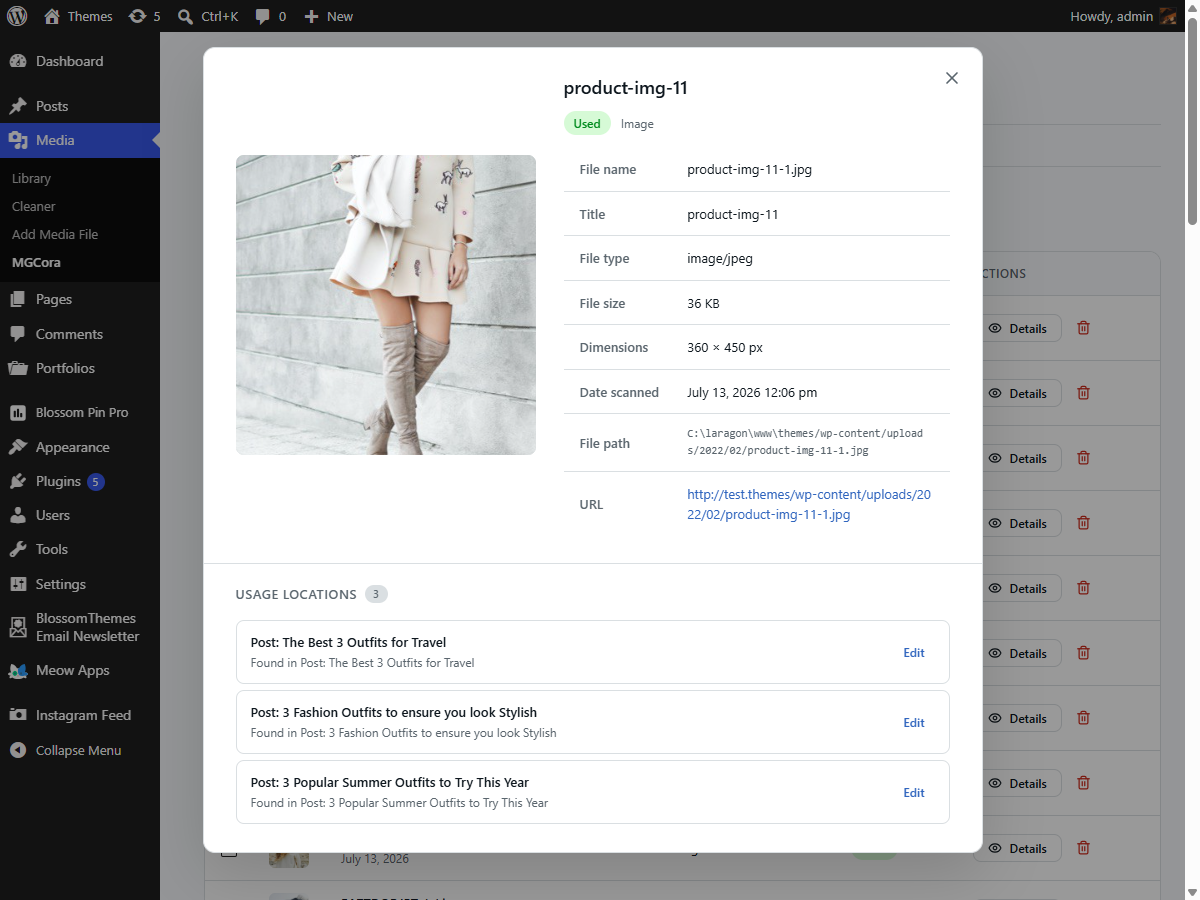Image resolution: width=1200 pixels, height=900 pixels.
Task: Open the comments bubble showing 0
Action: [x=270, y=16]
